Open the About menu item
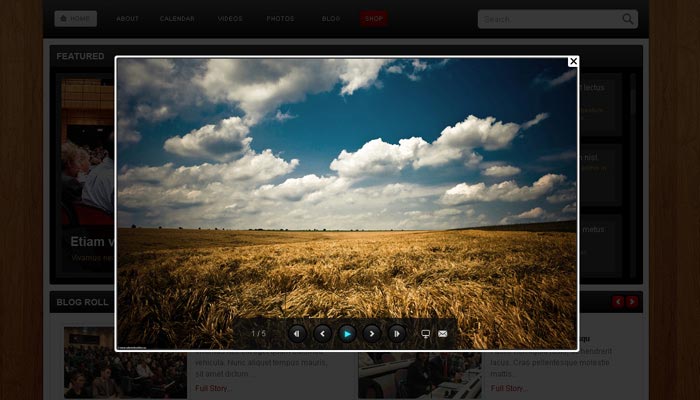Viewport: 700px width, 400px height. 127,19
